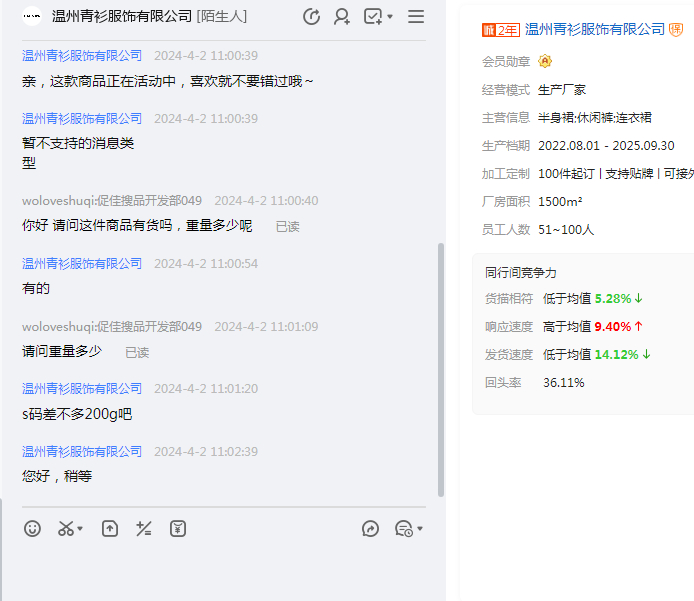694x601 pixels.
Task: Click the scissors screenshot tool icon
Action: coord(66,529)
